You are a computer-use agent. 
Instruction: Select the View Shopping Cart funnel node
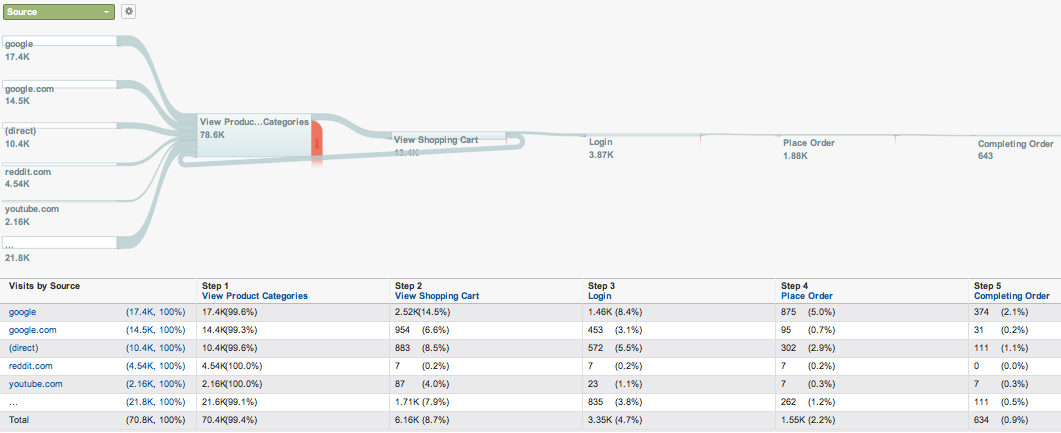[x=450, y=141]
